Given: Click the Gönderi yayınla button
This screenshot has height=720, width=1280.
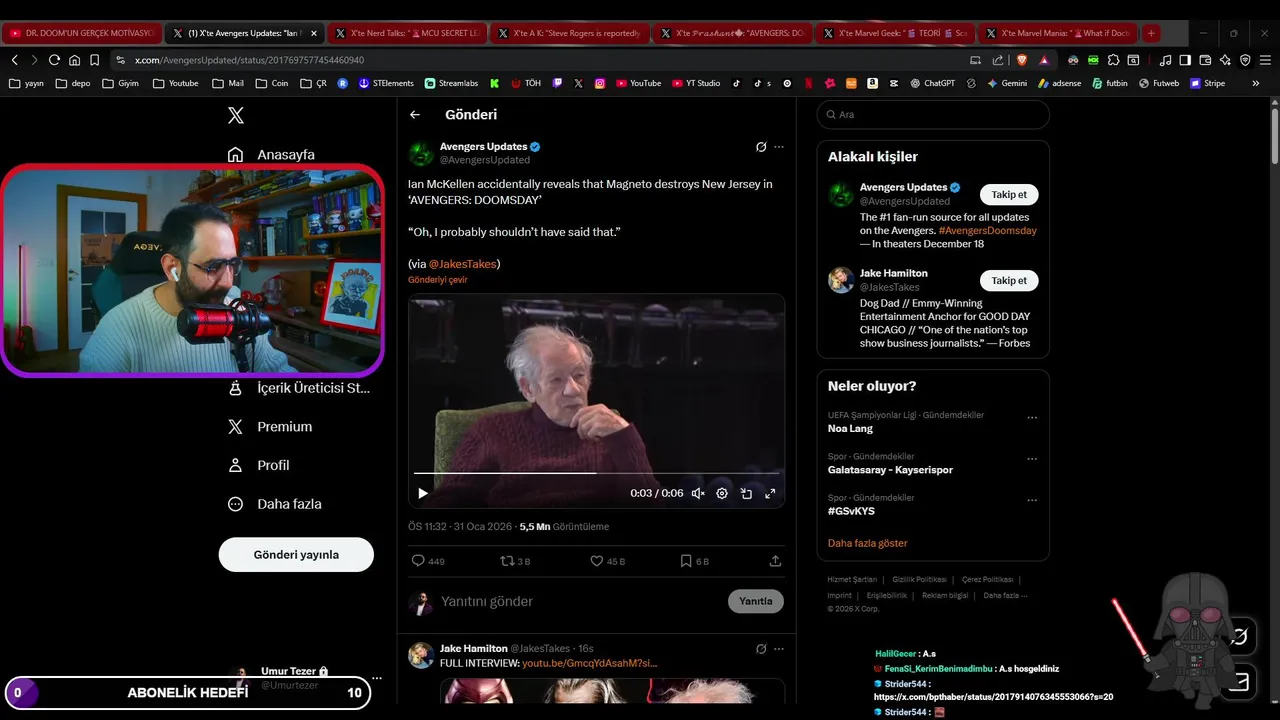Looking at the screenshot, I should (296, 555).
